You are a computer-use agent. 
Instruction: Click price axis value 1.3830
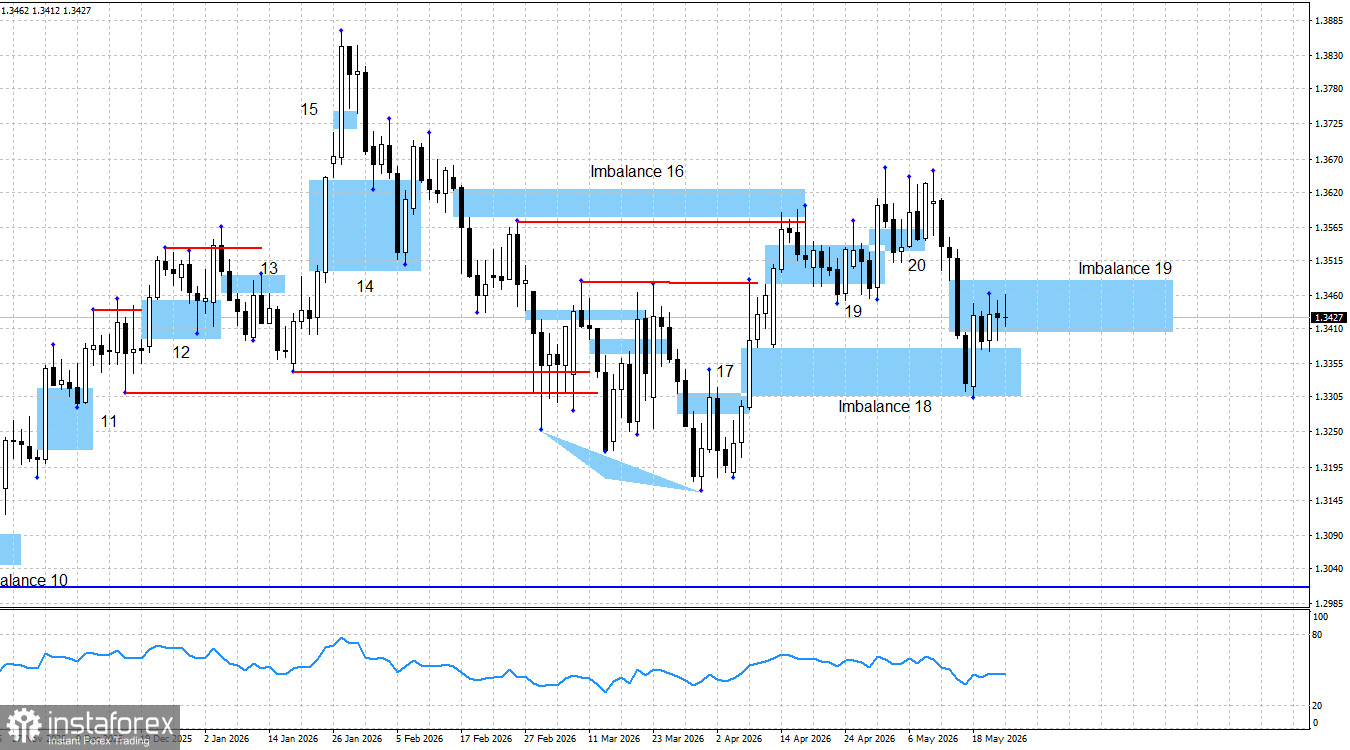[x=1328, y=55]
